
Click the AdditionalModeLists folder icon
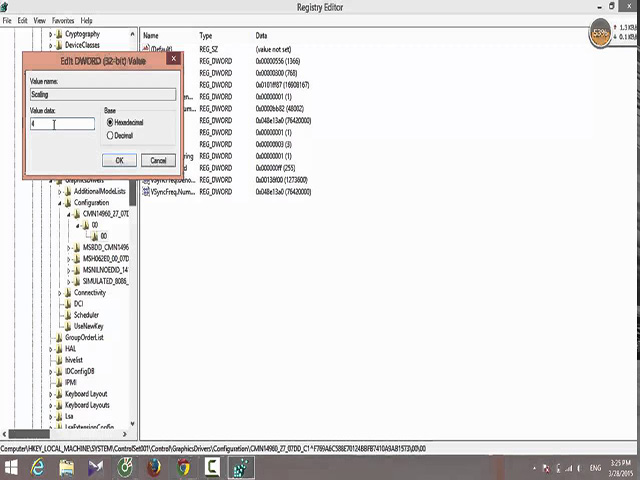click(68, 191)
